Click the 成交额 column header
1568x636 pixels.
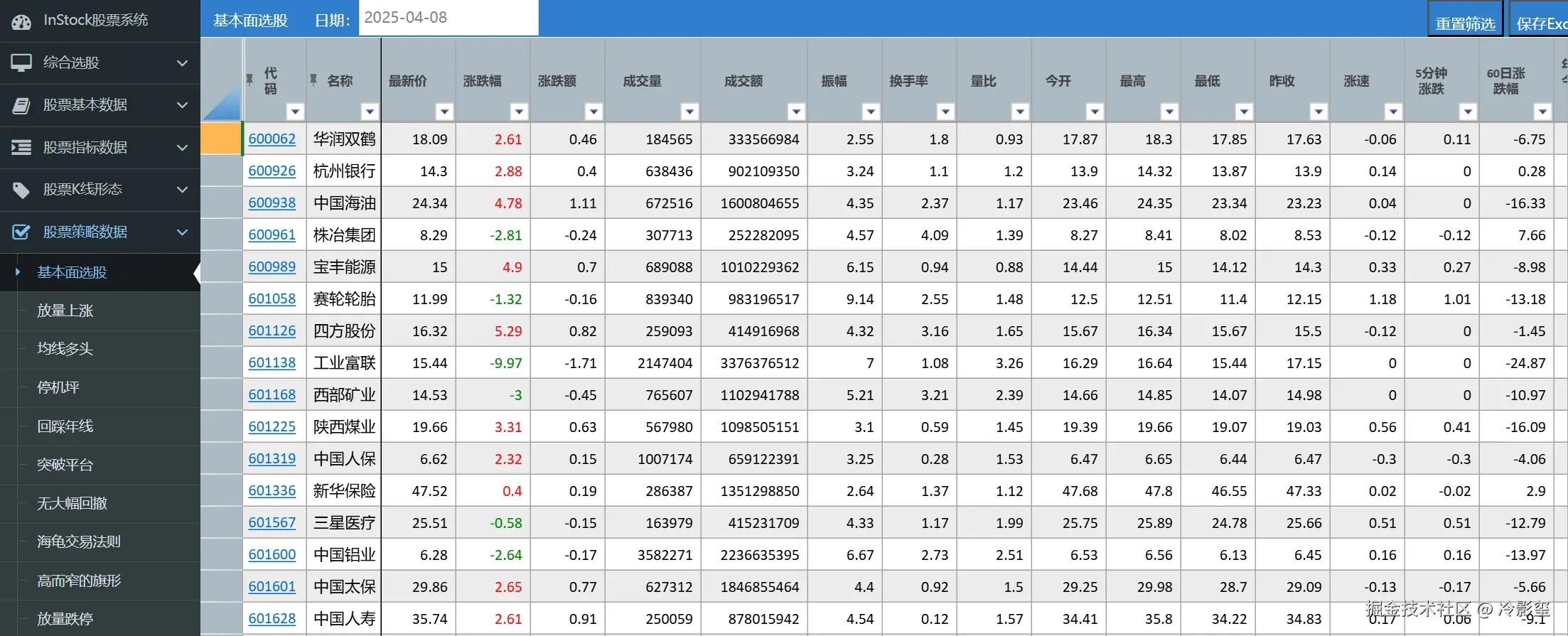pos(754,80)
